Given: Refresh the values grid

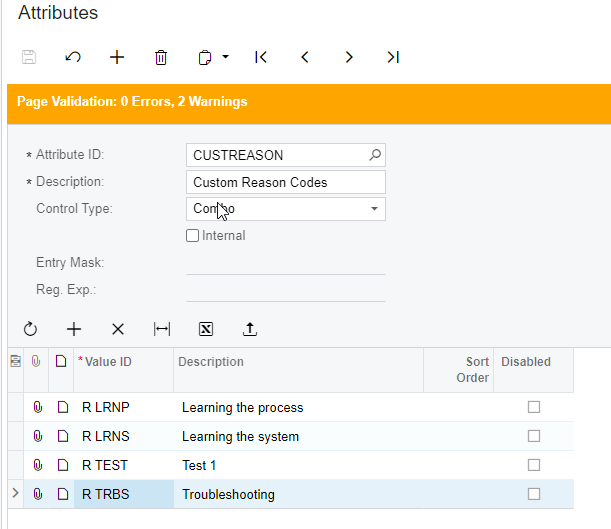Looking at the screenshot, I should [30, 329].
